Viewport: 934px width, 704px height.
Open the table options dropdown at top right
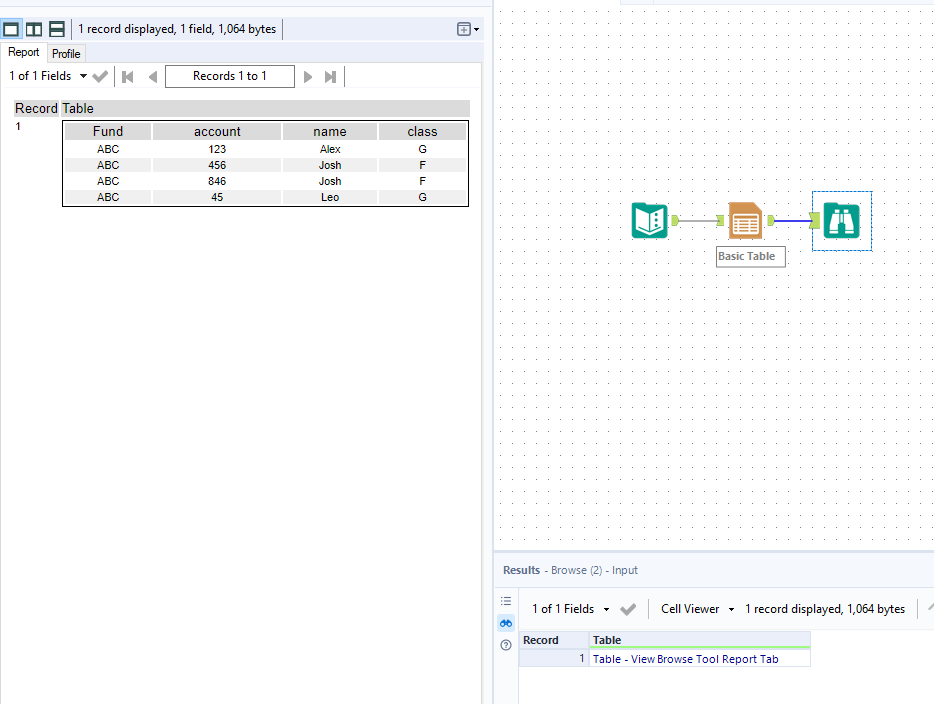[x=464, y=29]
